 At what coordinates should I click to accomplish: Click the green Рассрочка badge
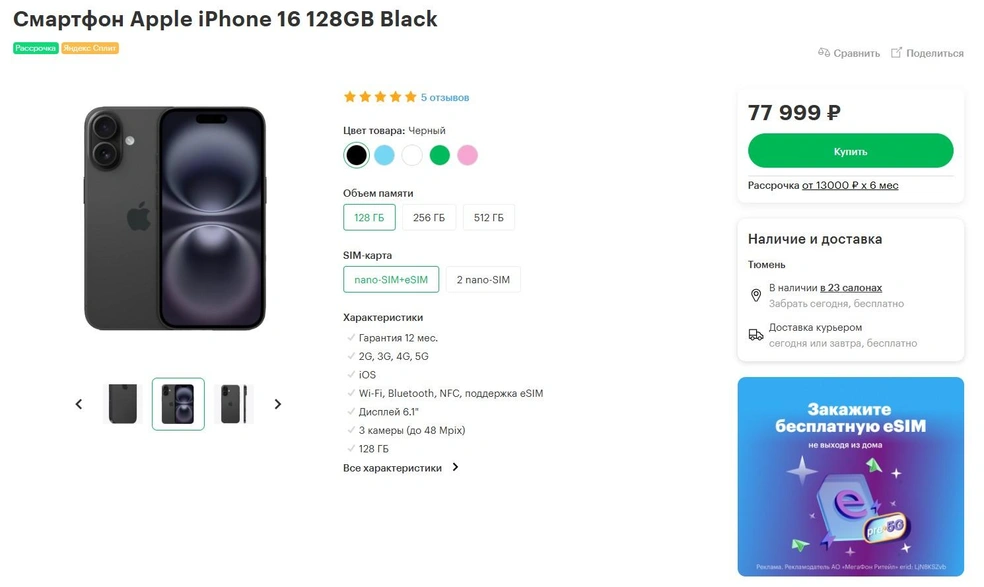36,48
